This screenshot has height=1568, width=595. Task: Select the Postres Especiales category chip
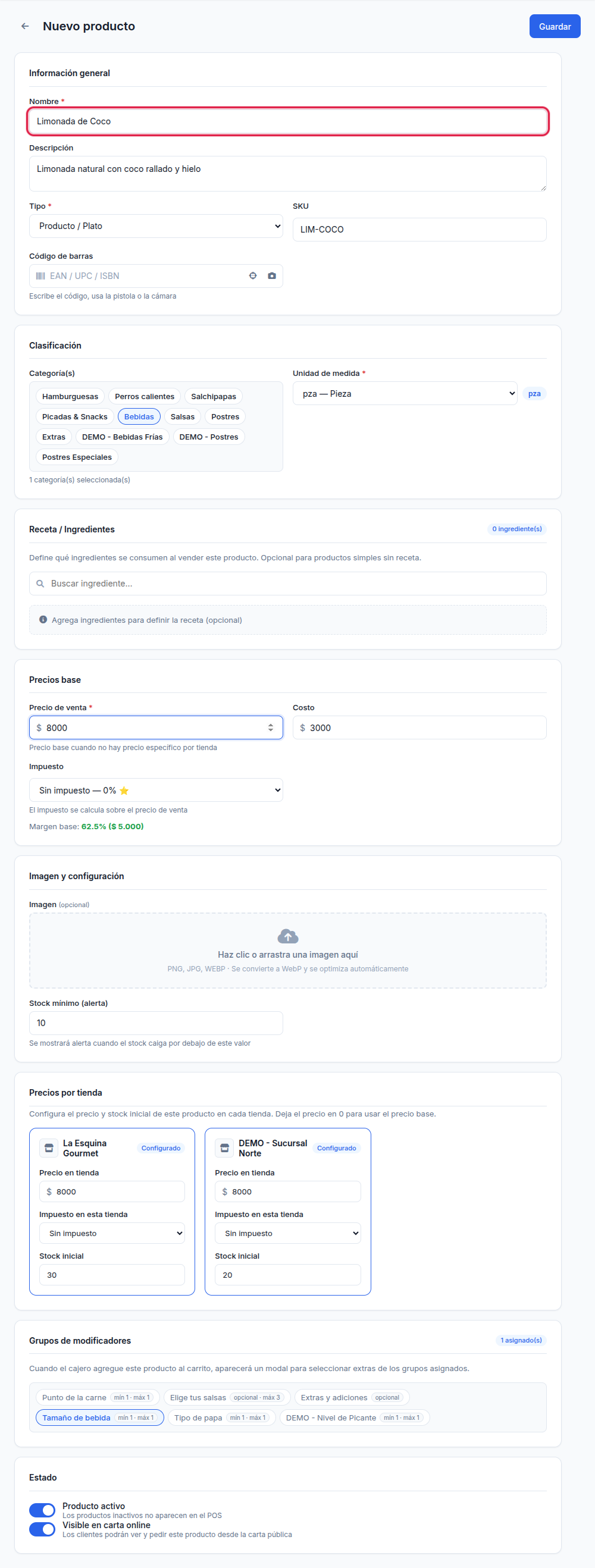(77, 457)
